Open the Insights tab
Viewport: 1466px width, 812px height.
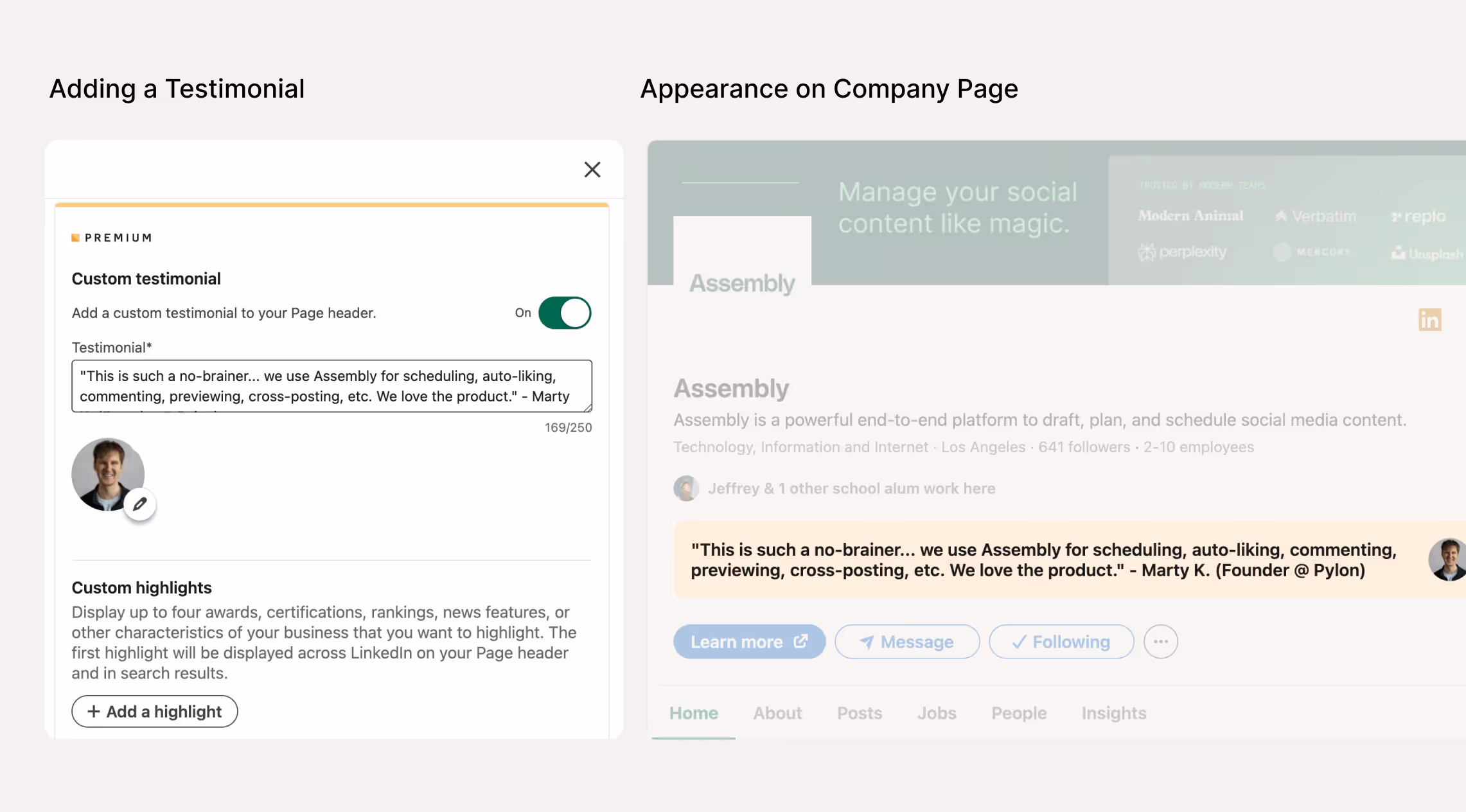pyautogui.click(x=1113, y=712)
